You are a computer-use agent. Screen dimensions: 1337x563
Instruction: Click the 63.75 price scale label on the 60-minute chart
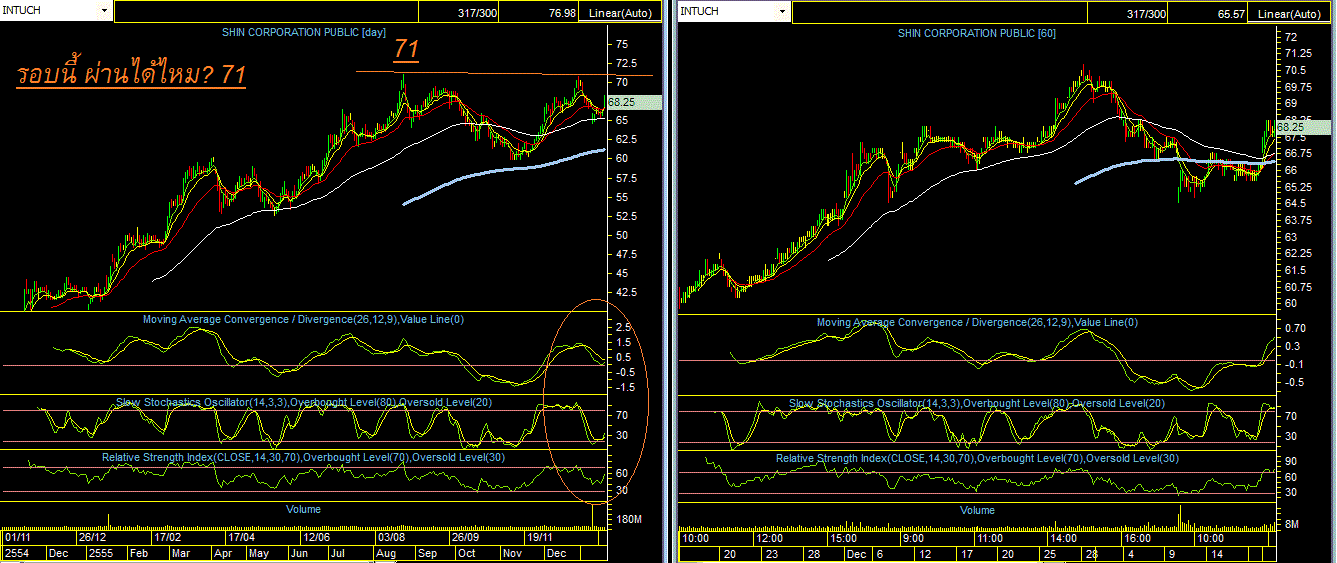click(1298, 220)
